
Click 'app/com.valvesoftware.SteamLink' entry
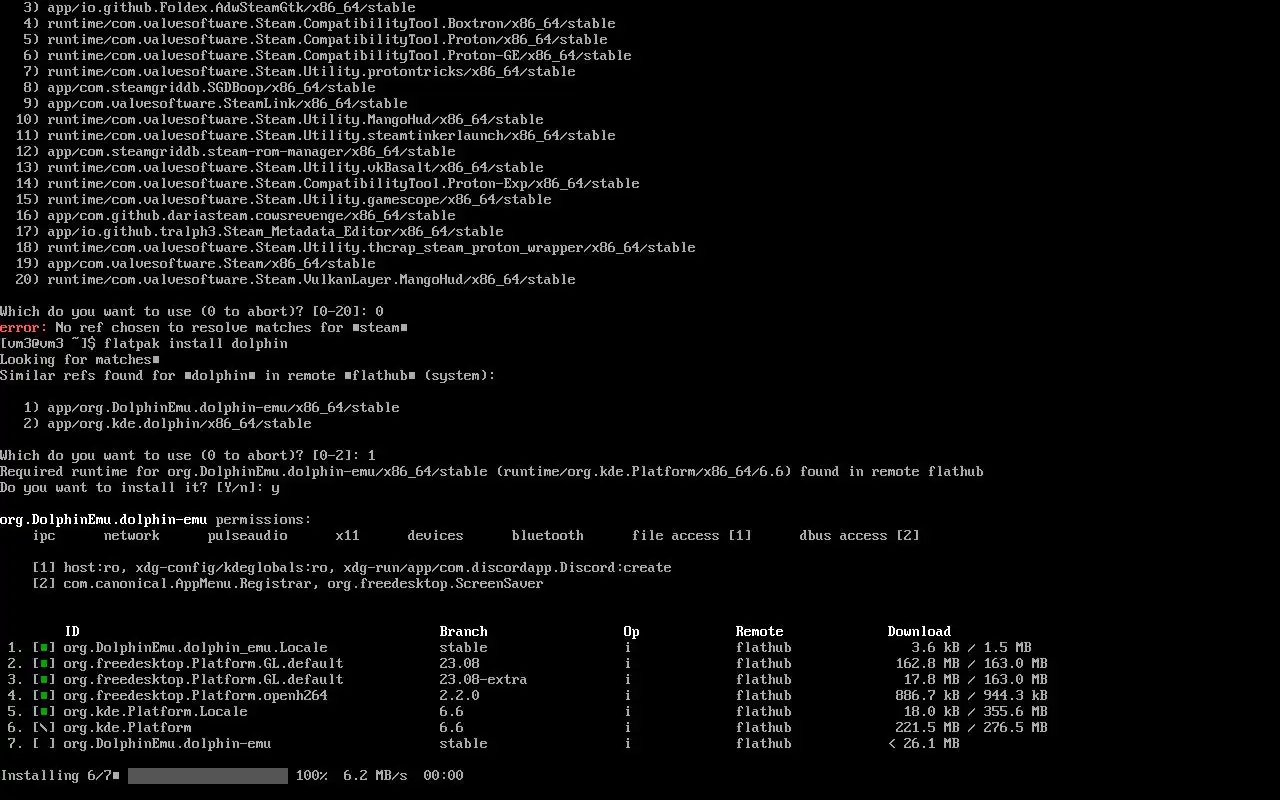227,104
